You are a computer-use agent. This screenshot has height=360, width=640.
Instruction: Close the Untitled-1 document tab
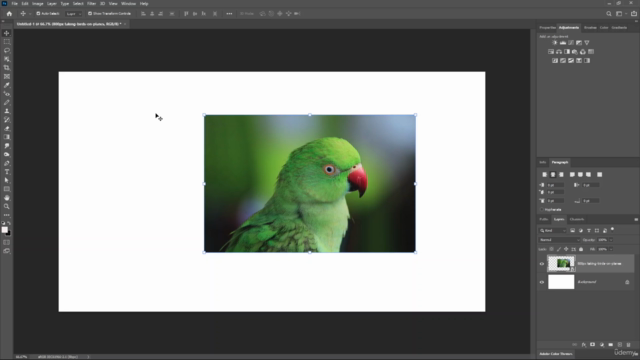tap(125, 24)
